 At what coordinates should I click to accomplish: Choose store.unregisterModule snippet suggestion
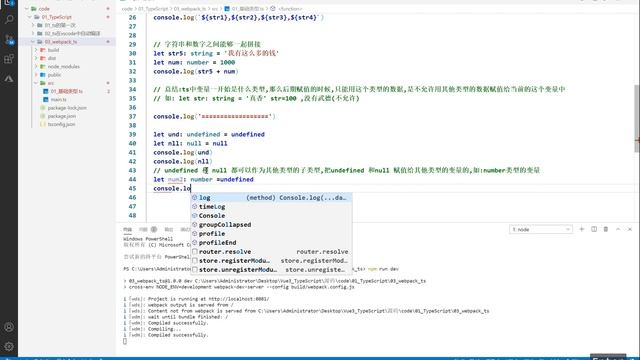click(x=271, y=269)
